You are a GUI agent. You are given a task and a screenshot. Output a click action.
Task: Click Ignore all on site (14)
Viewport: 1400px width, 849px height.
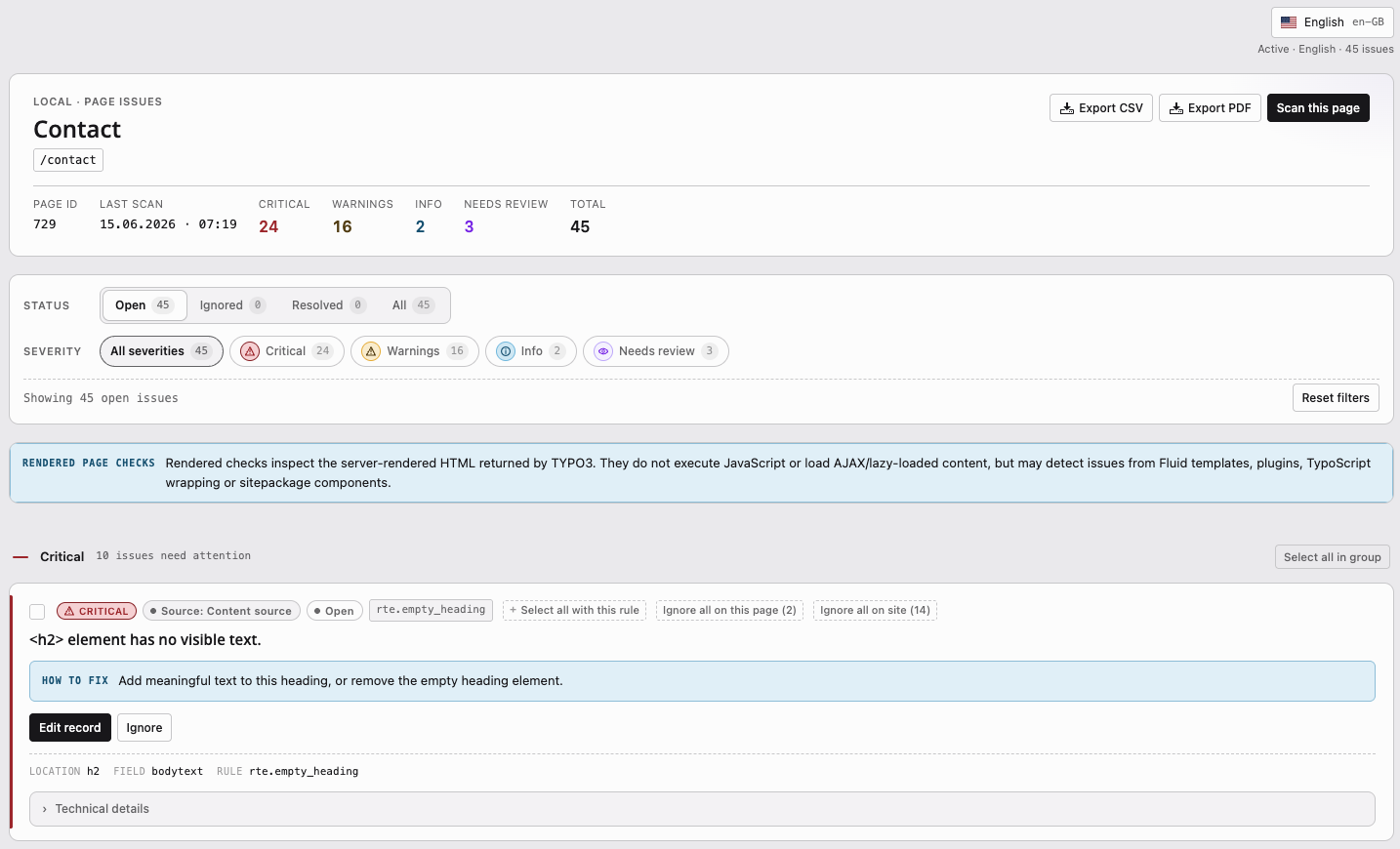pyautogui.click(x=875, y=611)
